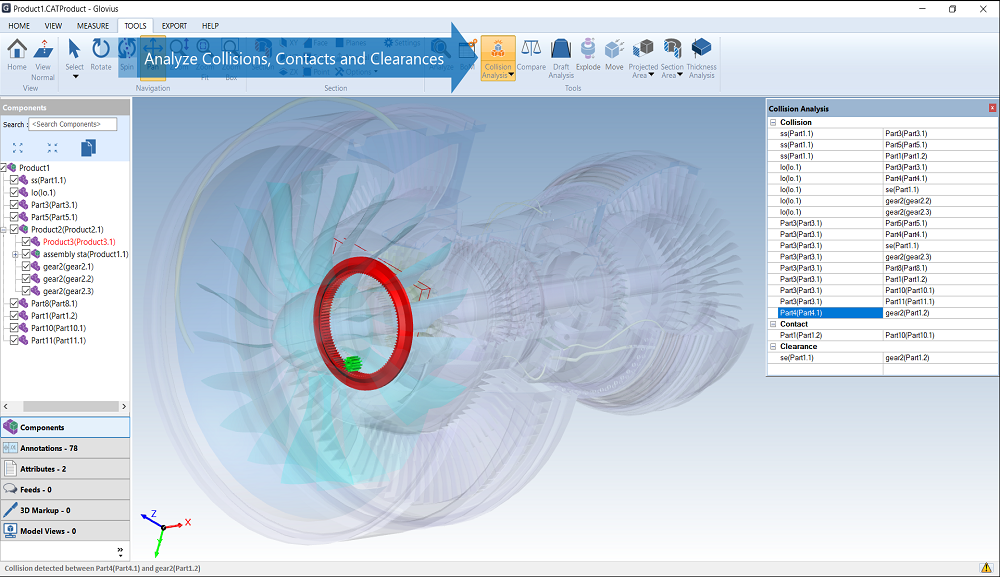Image resolution: width=1000 pixels, height=577 pixels.
Task: Open the EXPORT ribbon tab
Action: pos(174,26)
